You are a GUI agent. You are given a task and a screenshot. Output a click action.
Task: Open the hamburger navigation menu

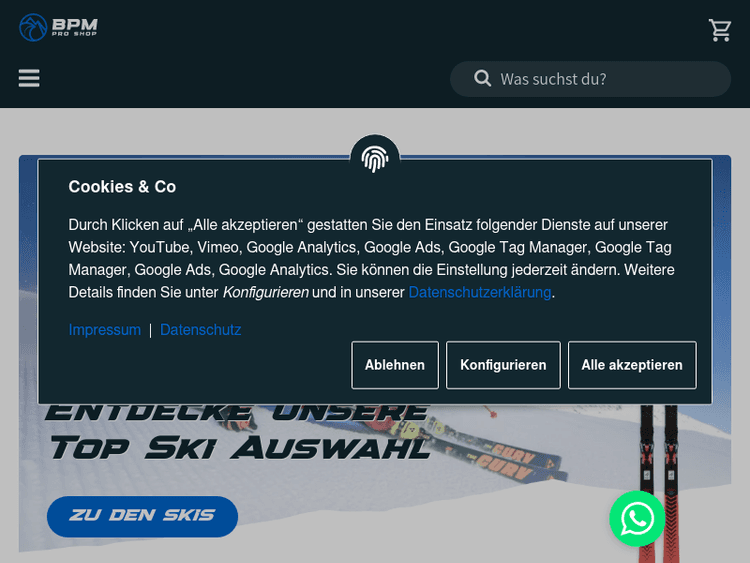[29, 78]
